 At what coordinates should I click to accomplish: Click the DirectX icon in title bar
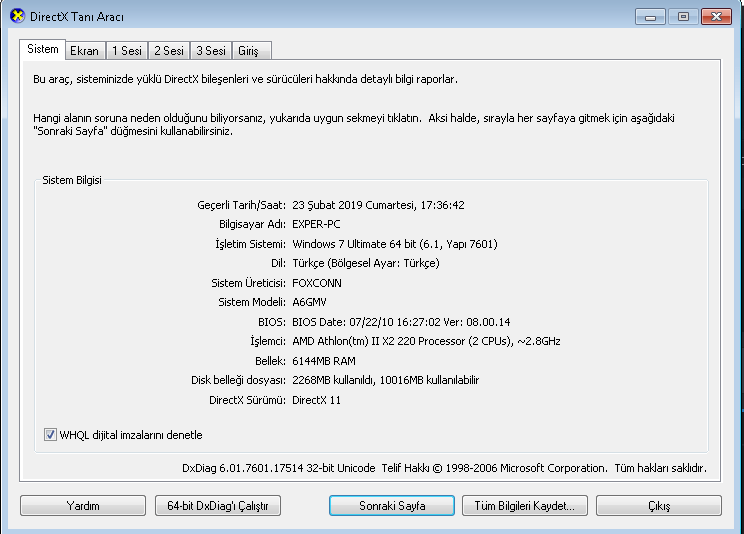pyautogui.click(x=17, y=16)
